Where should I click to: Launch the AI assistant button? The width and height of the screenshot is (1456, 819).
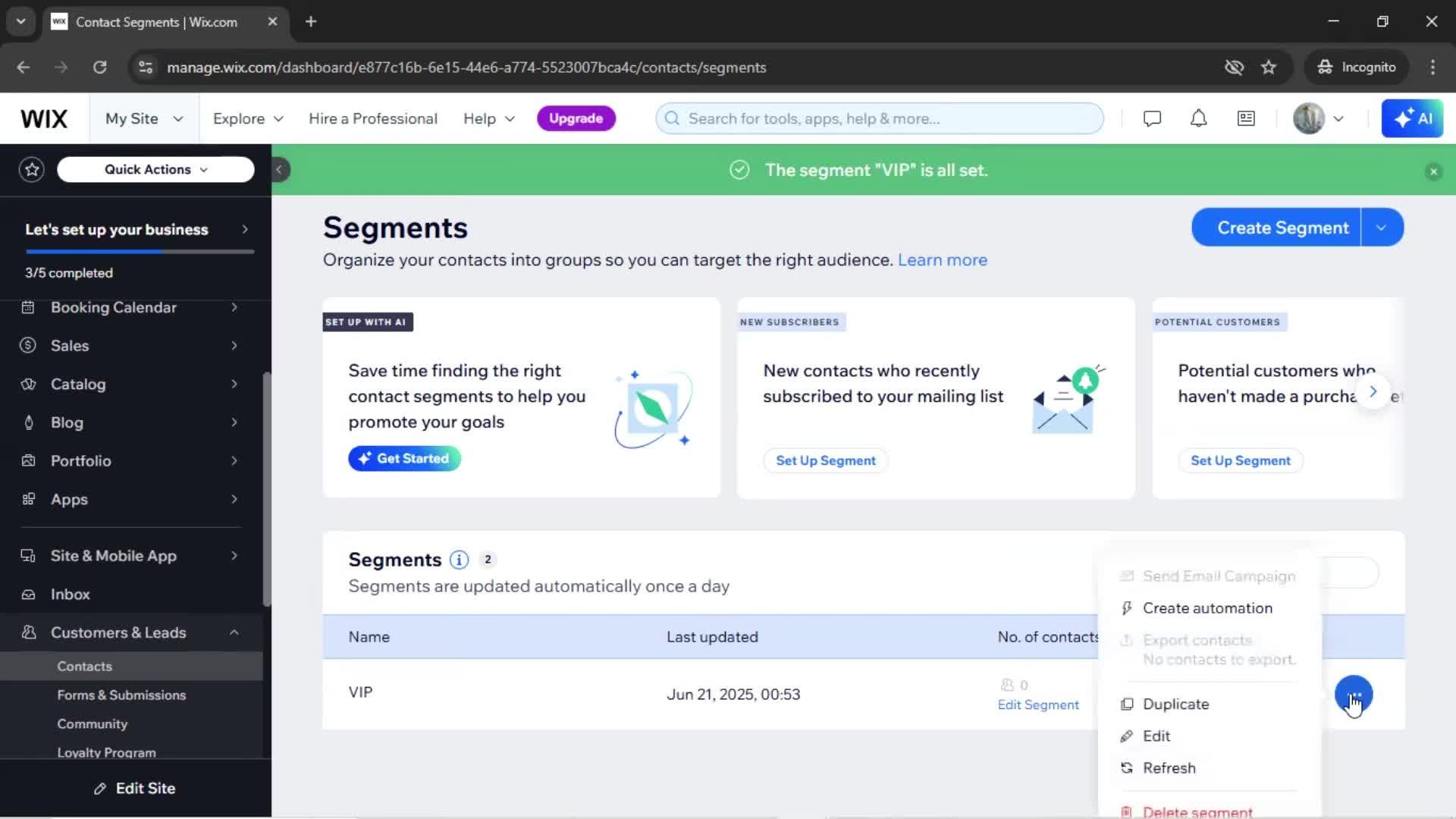click(x=1412, y=118)
